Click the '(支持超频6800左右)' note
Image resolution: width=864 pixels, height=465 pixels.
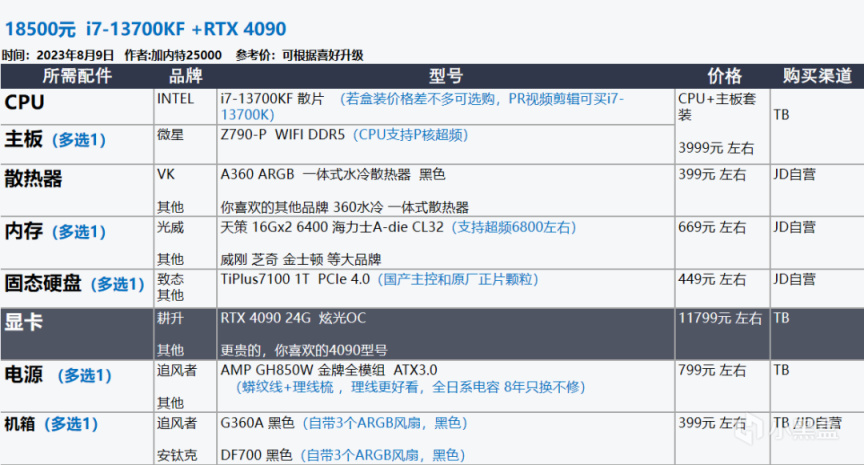tap(514, 227)
